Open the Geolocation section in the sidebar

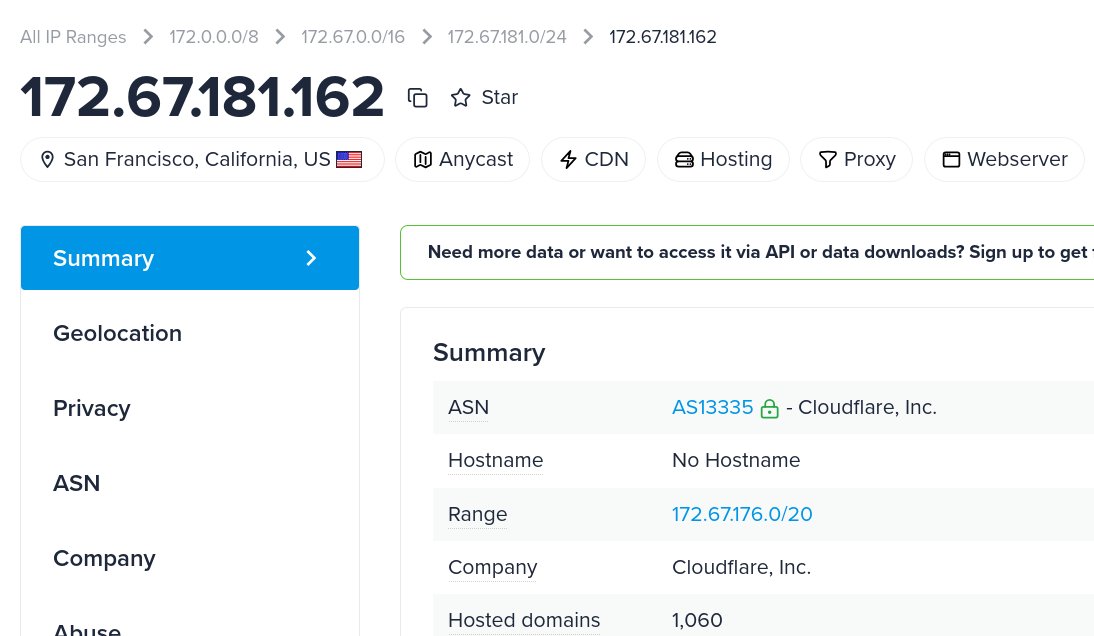117,333
